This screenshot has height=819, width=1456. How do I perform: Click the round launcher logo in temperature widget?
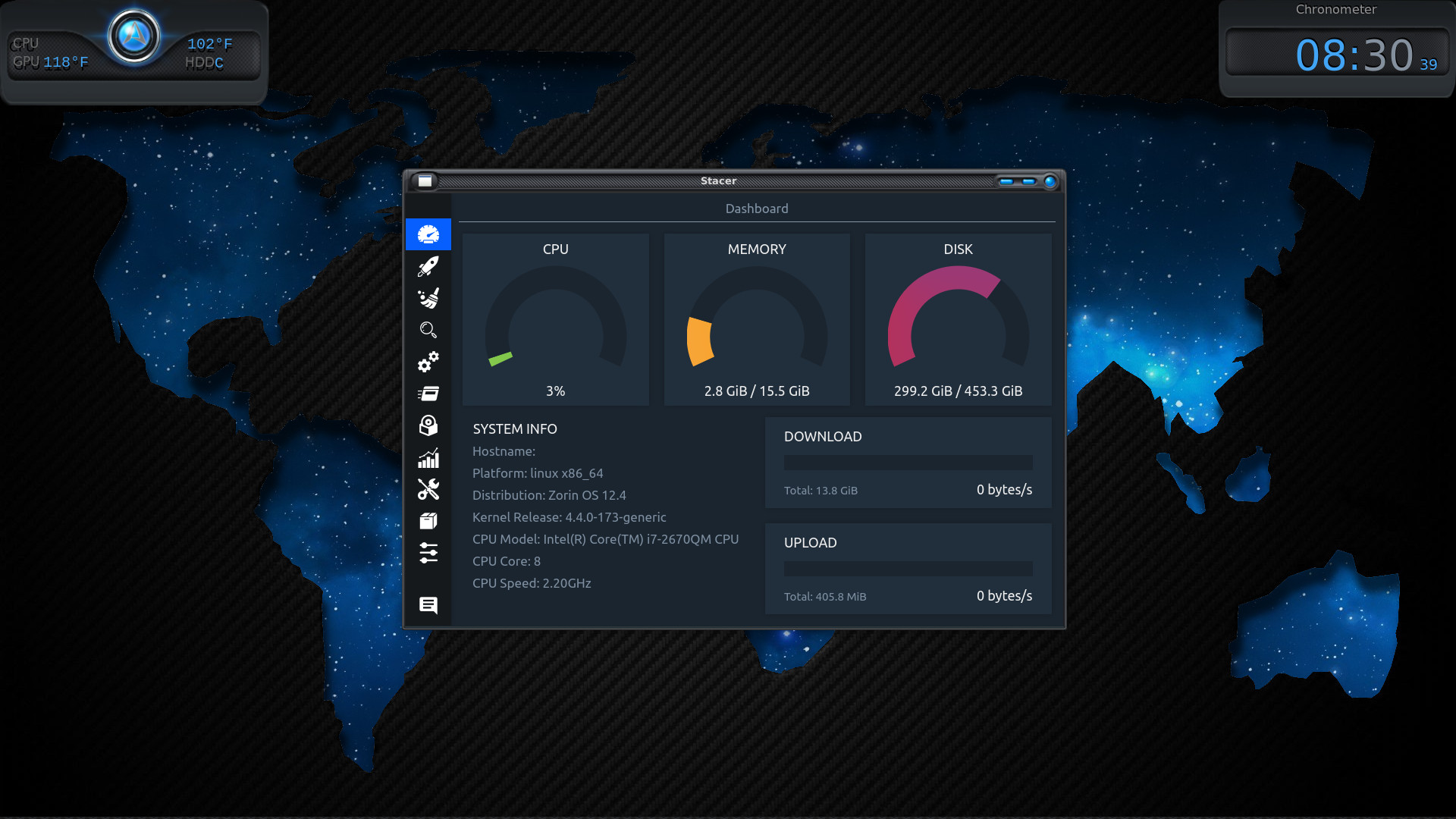click(134, 35)
